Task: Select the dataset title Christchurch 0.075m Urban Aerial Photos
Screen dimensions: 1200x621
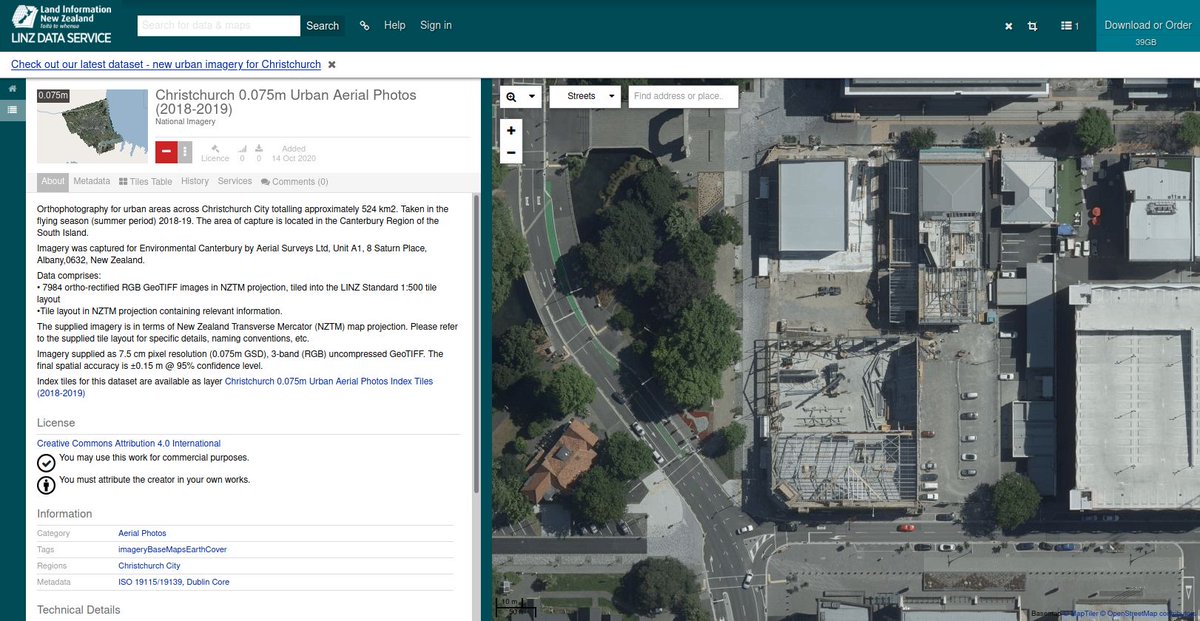Action: 286,102
